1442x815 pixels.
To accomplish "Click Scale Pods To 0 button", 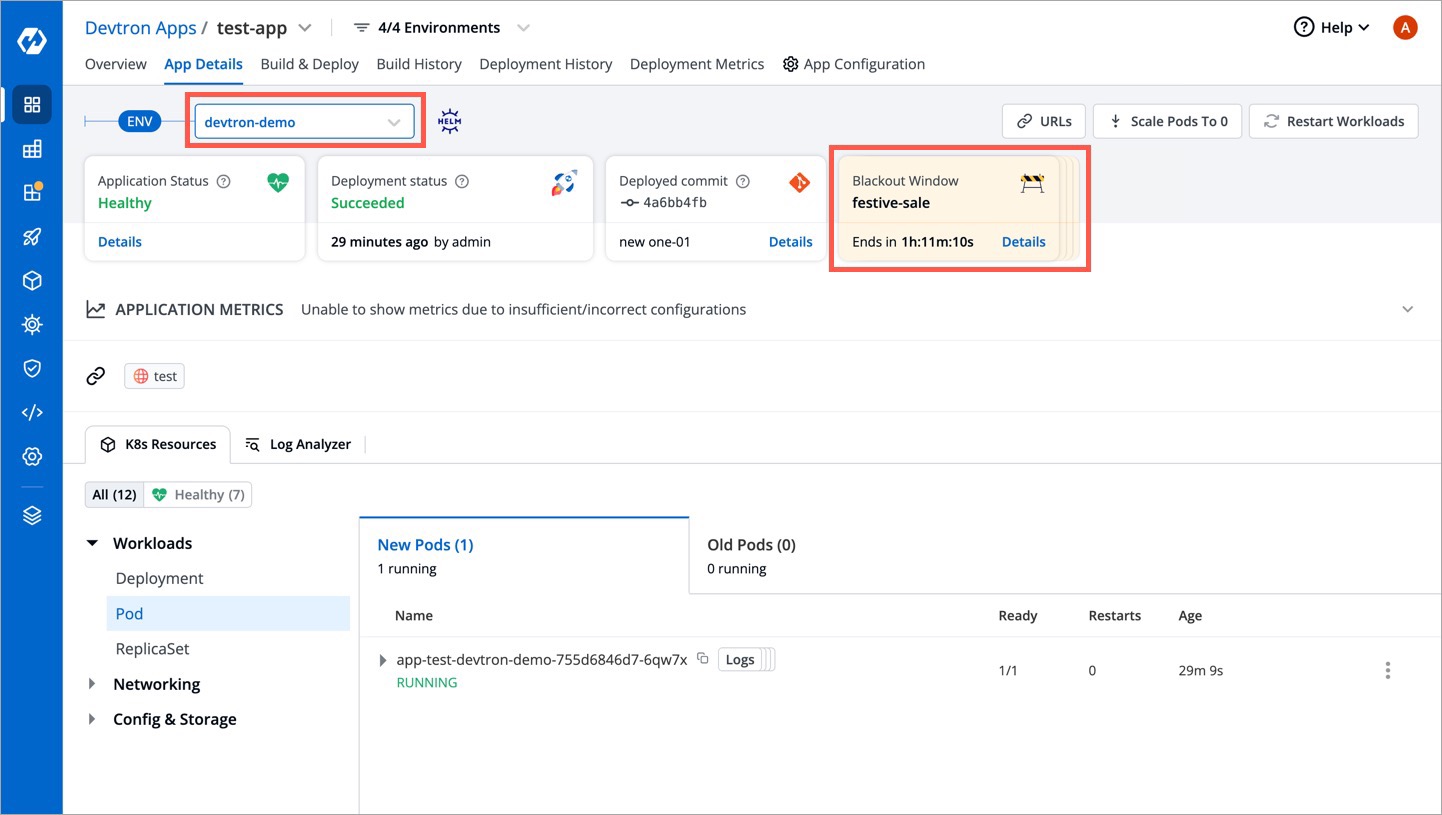I will click(x=1167, y=121).
